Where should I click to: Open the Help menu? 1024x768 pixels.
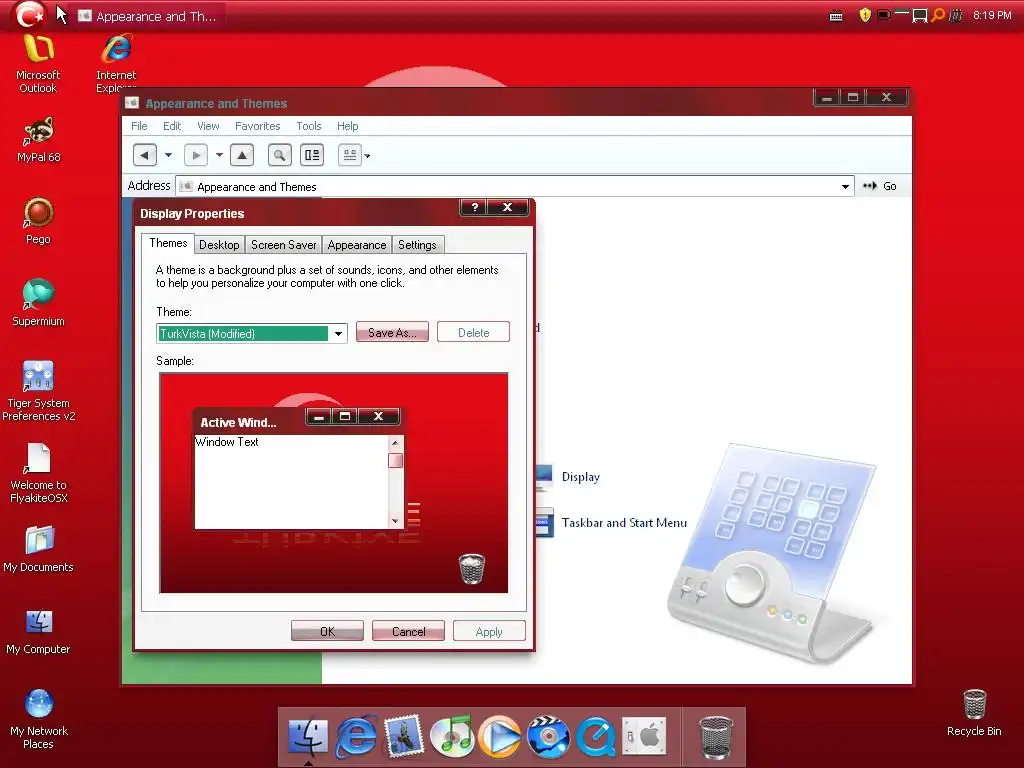(347, 126)
